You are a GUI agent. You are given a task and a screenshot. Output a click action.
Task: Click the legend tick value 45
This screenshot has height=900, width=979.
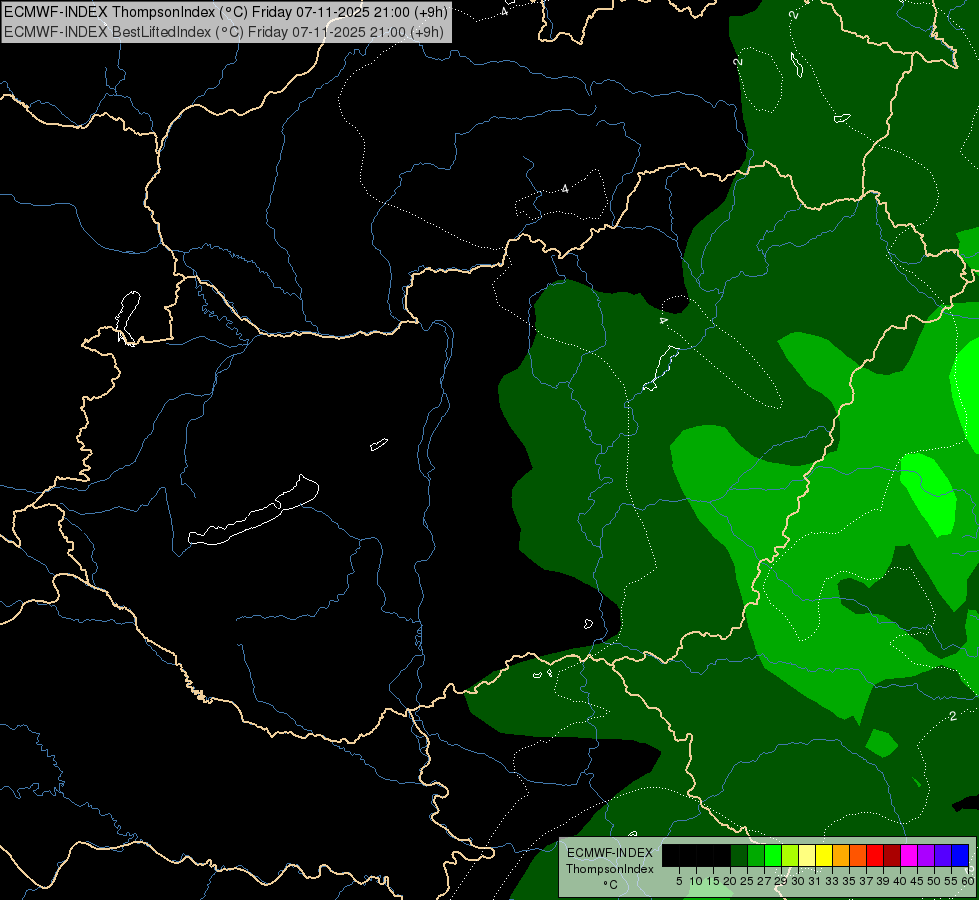point(917,881)
